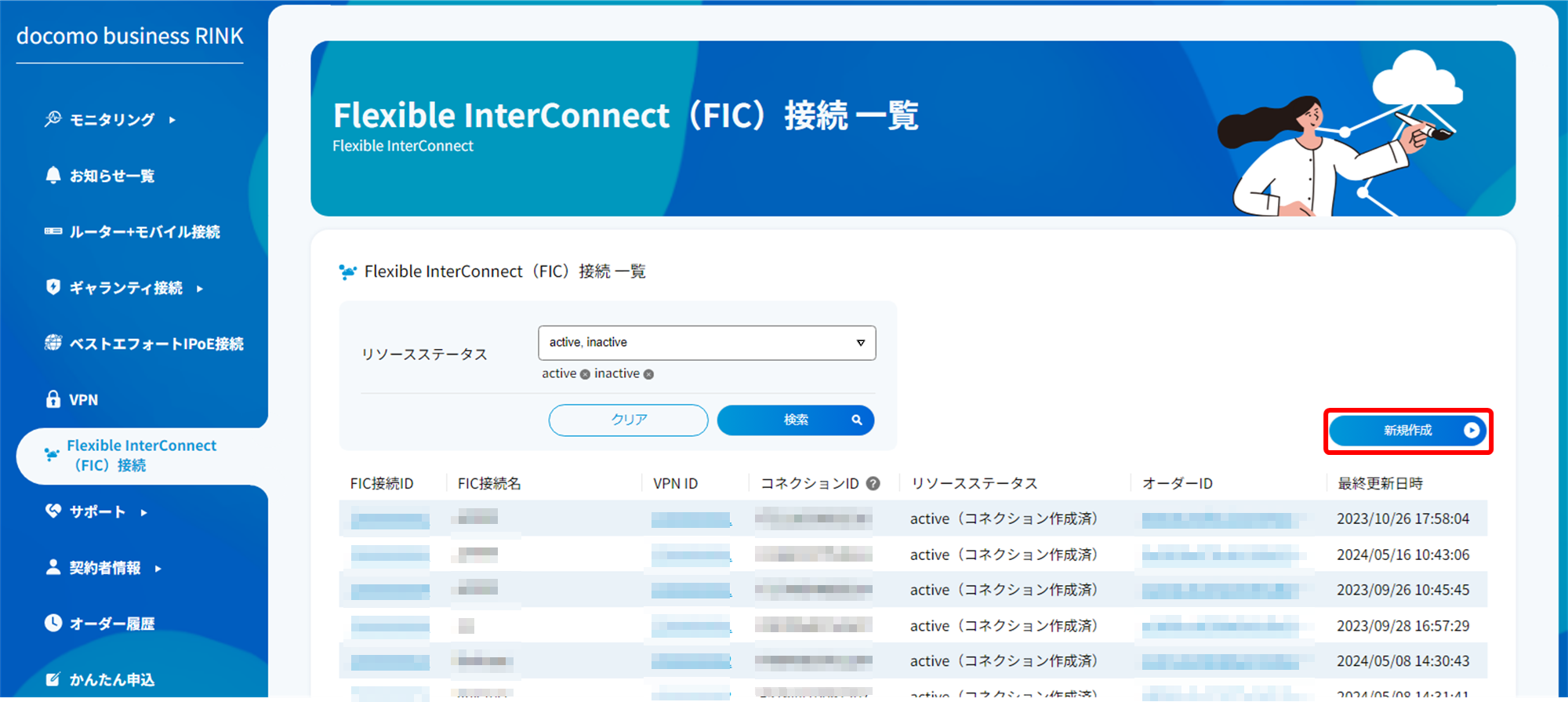Remove the active filter tag
1568x702 pixels.
pyautogui.click(x=585, y=375)
